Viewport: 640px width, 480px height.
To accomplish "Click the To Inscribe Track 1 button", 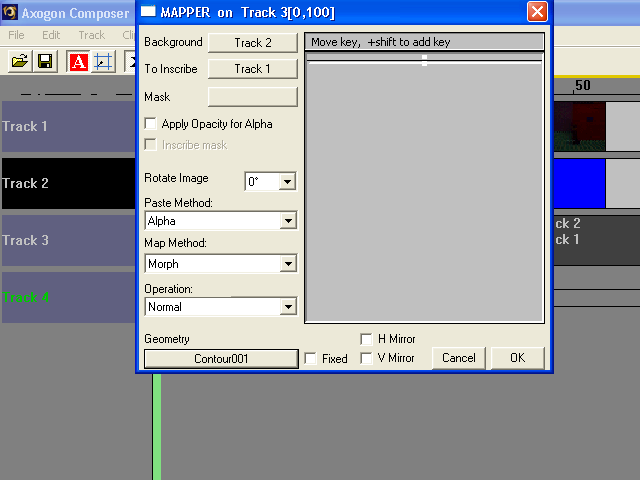I will [x=253, y=69].
